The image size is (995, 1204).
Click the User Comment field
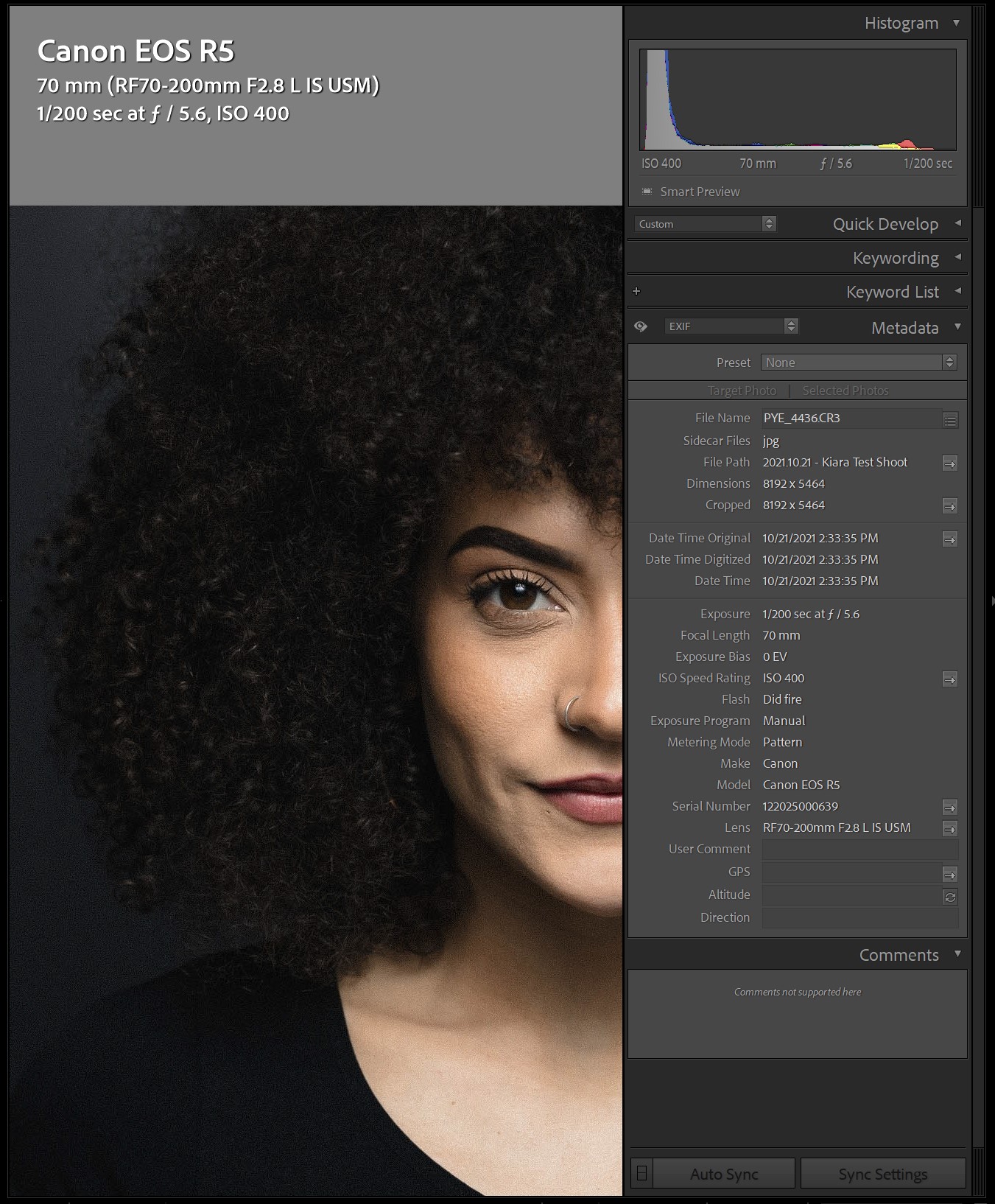859,849
